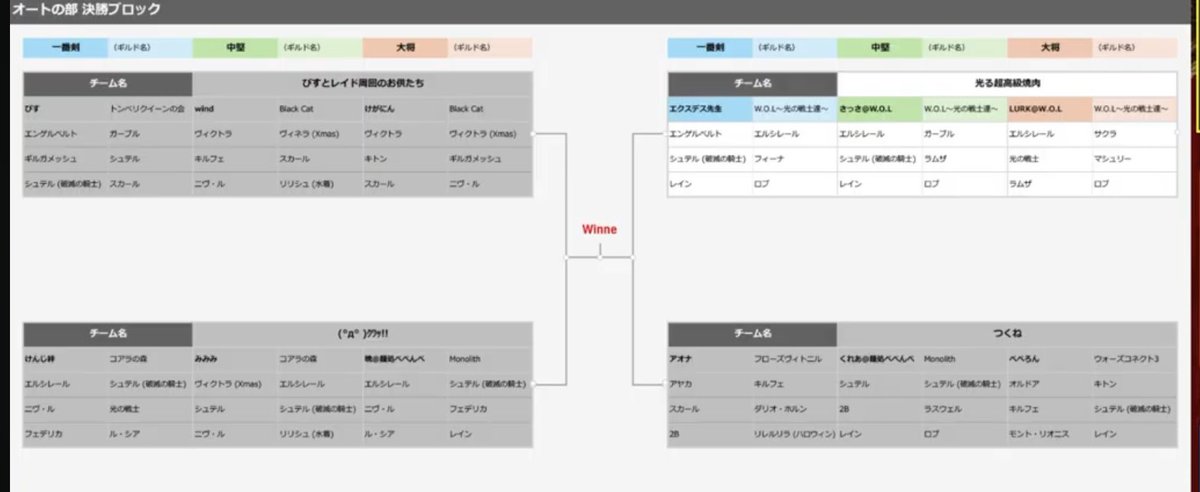This screenshot has width=1200, height=492.
Task: Click the モント・リオニス cell
Action: point(1040,433)
